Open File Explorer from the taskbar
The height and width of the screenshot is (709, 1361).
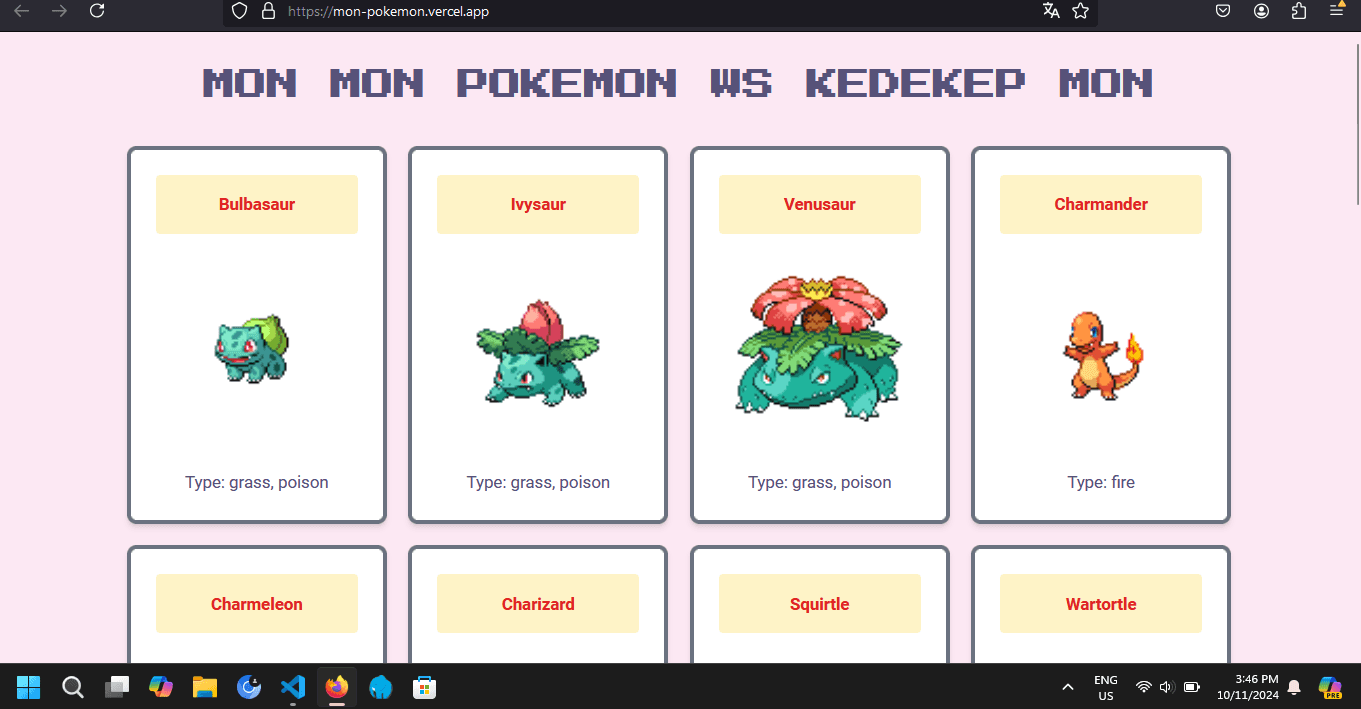tap(205, 687)
